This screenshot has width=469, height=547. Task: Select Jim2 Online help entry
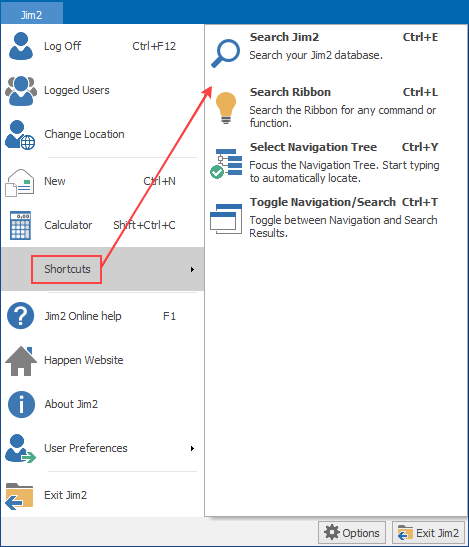[103, 316]
